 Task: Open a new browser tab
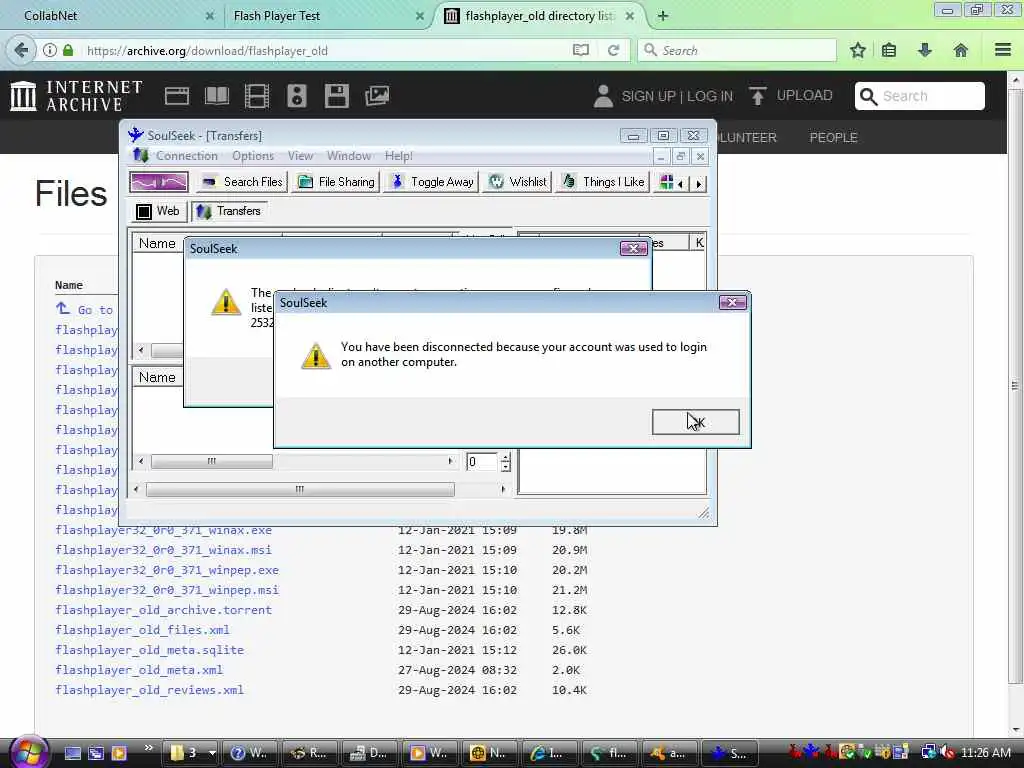663,16
